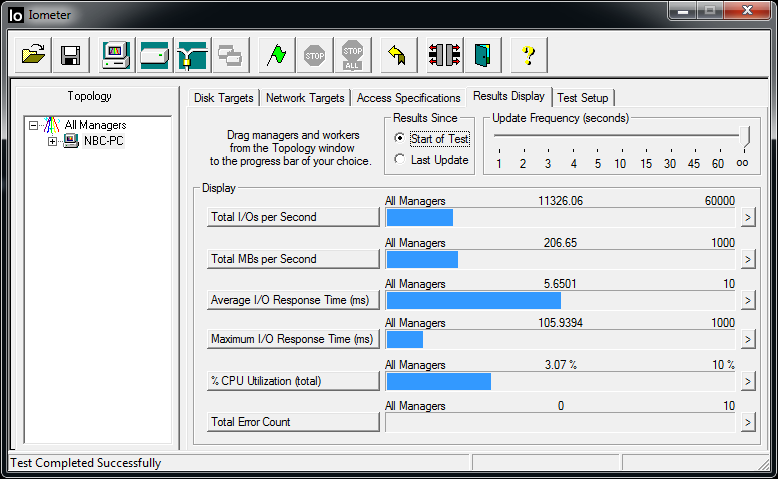Open the Access Specifications tab
The height and width of the screenshot is (479, 778).
408,98
